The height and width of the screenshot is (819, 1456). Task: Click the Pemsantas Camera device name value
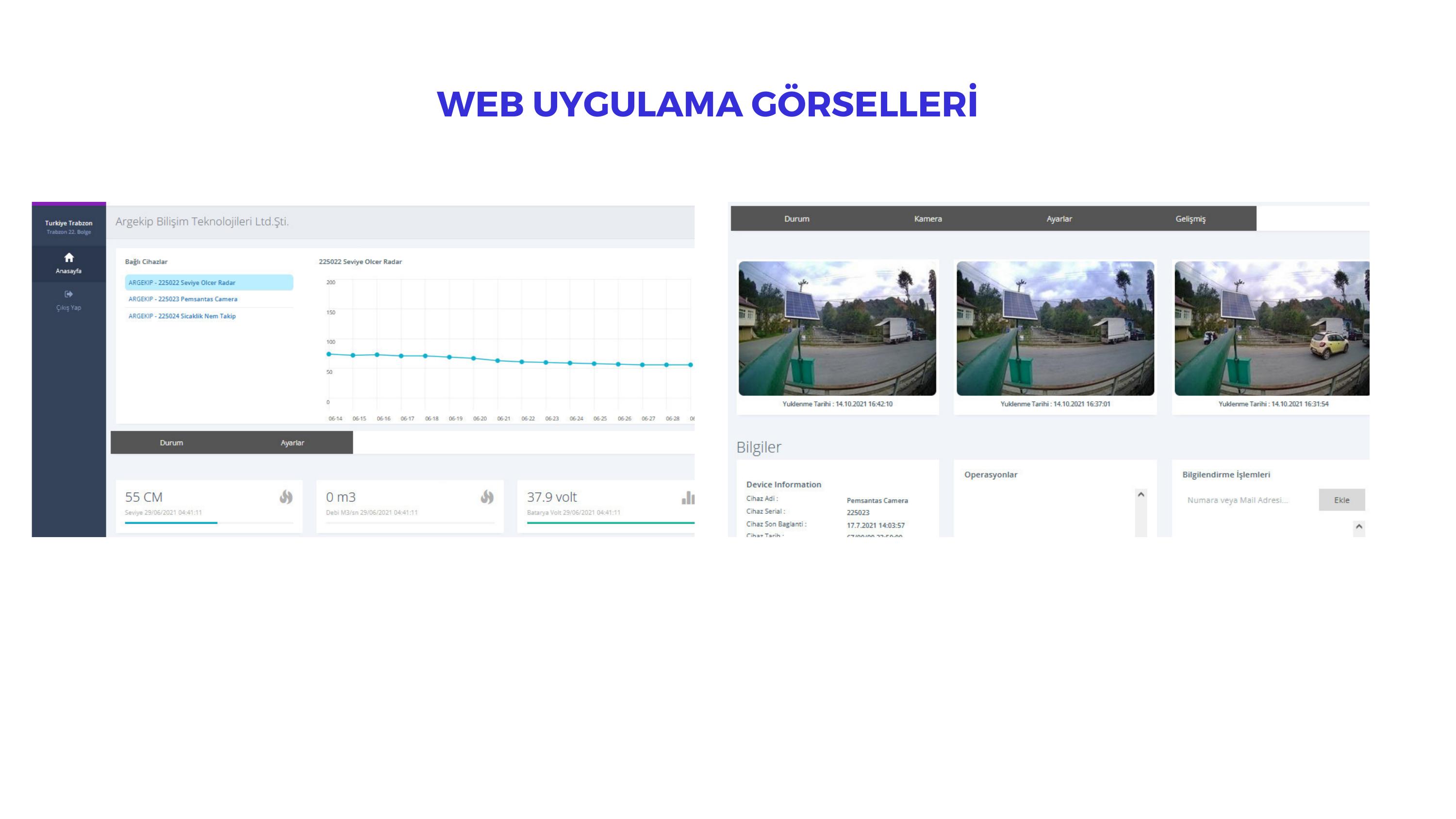[x=877, y=501]
